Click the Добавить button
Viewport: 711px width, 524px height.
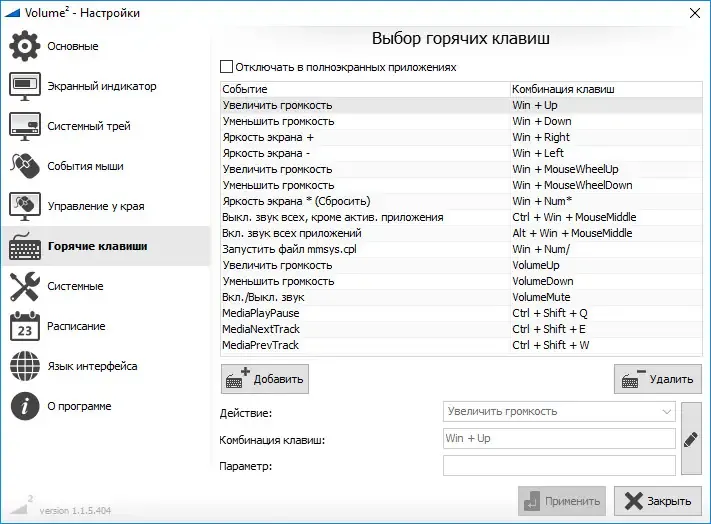[x=265, y=379]
